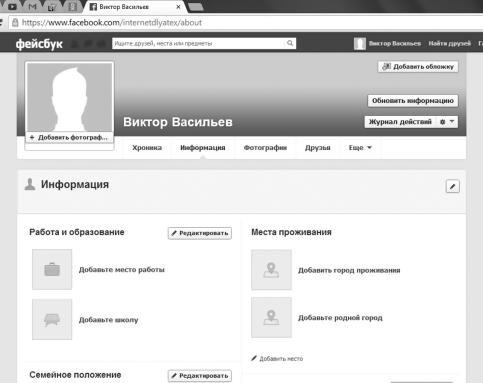The width and height of the screenshot is (483, 383).
Task: Click the profile photo placeholder thumbnail
Action: pos(69,97)
